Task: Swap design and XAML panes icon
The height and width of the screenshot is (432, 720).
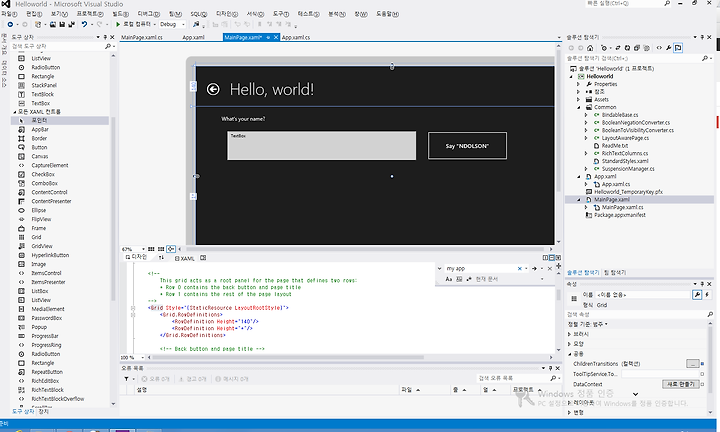Action: (x=161, y=258)
